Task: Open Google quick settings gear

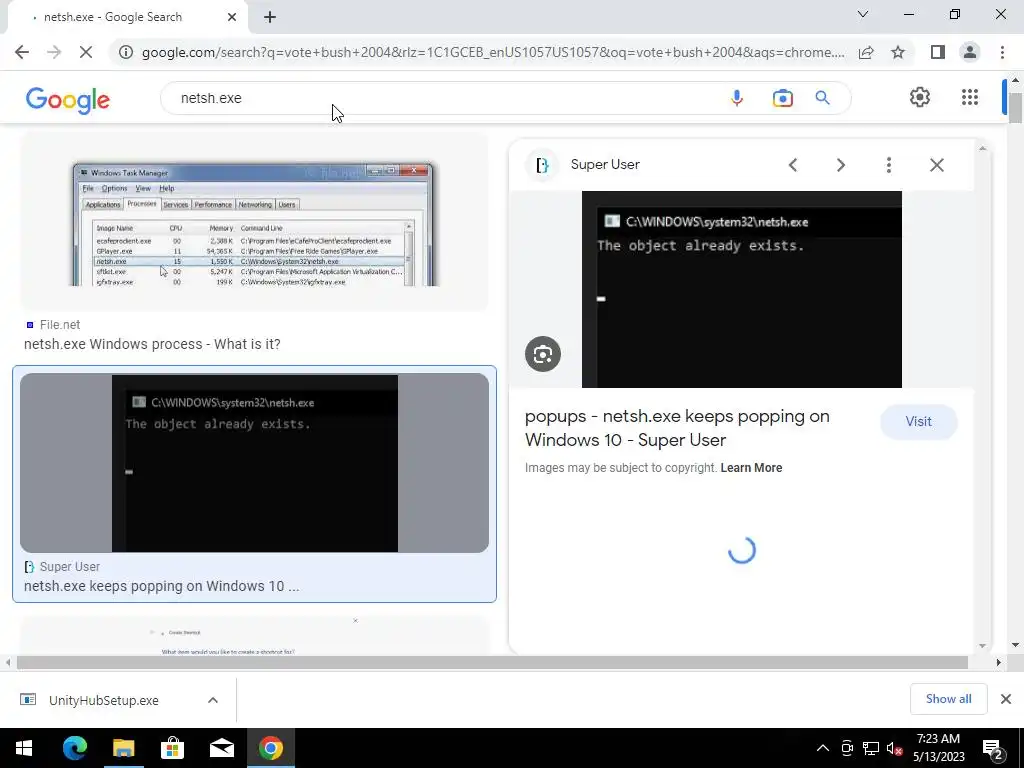Action: click(x=920, y=97)
